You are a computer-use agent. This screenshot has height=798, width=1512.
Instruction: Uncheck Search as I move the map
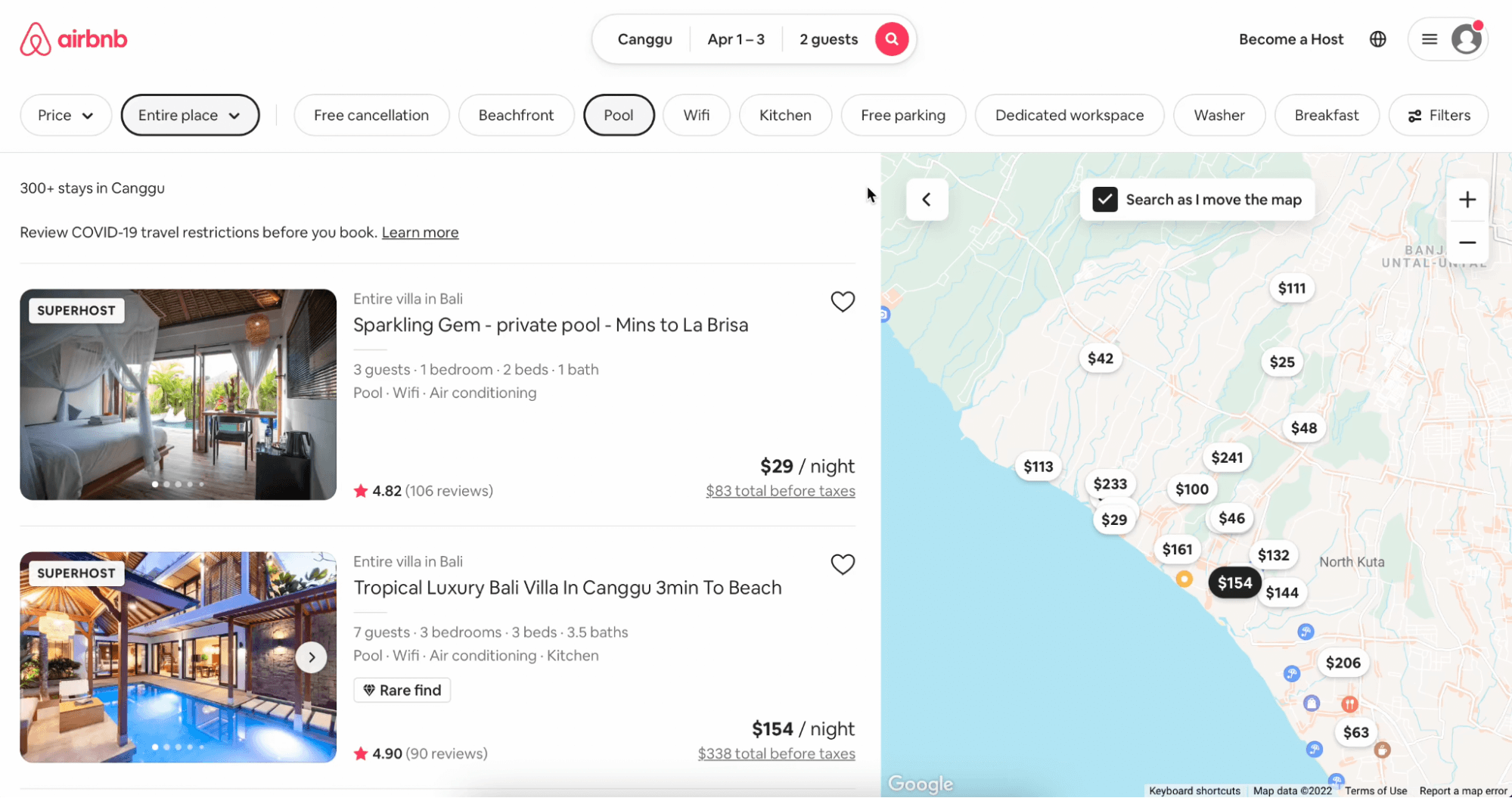(x=1104, y=200)
